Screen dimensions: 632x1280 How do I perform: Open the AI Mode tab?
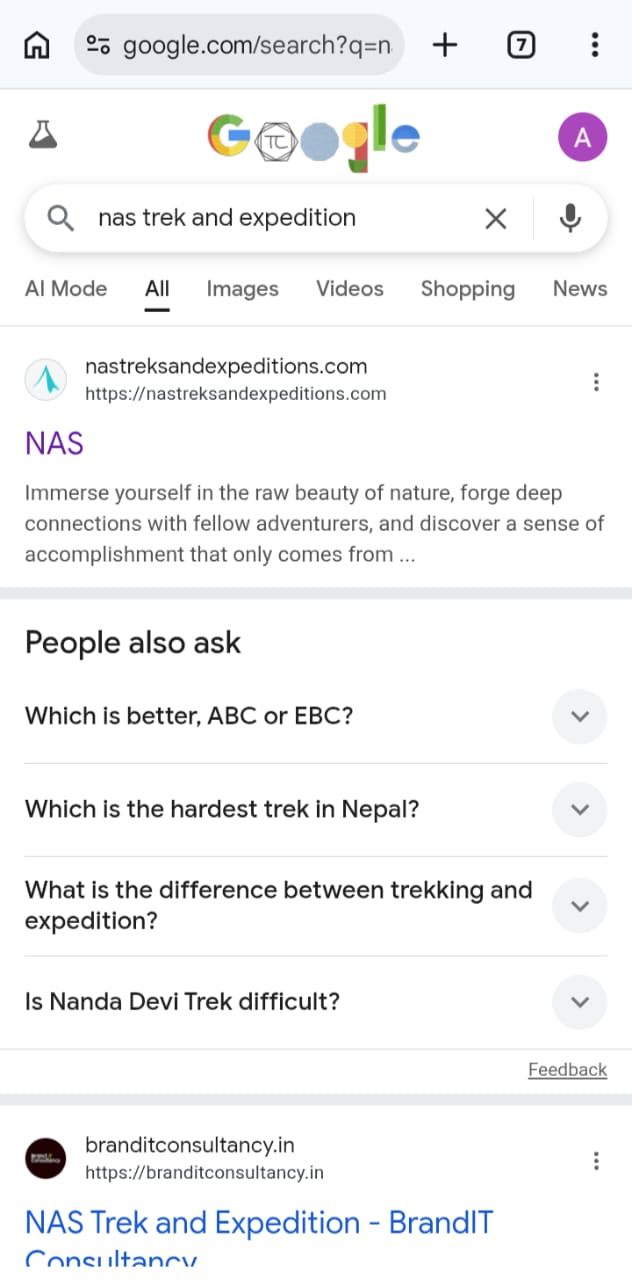click(x=65, y=289)
